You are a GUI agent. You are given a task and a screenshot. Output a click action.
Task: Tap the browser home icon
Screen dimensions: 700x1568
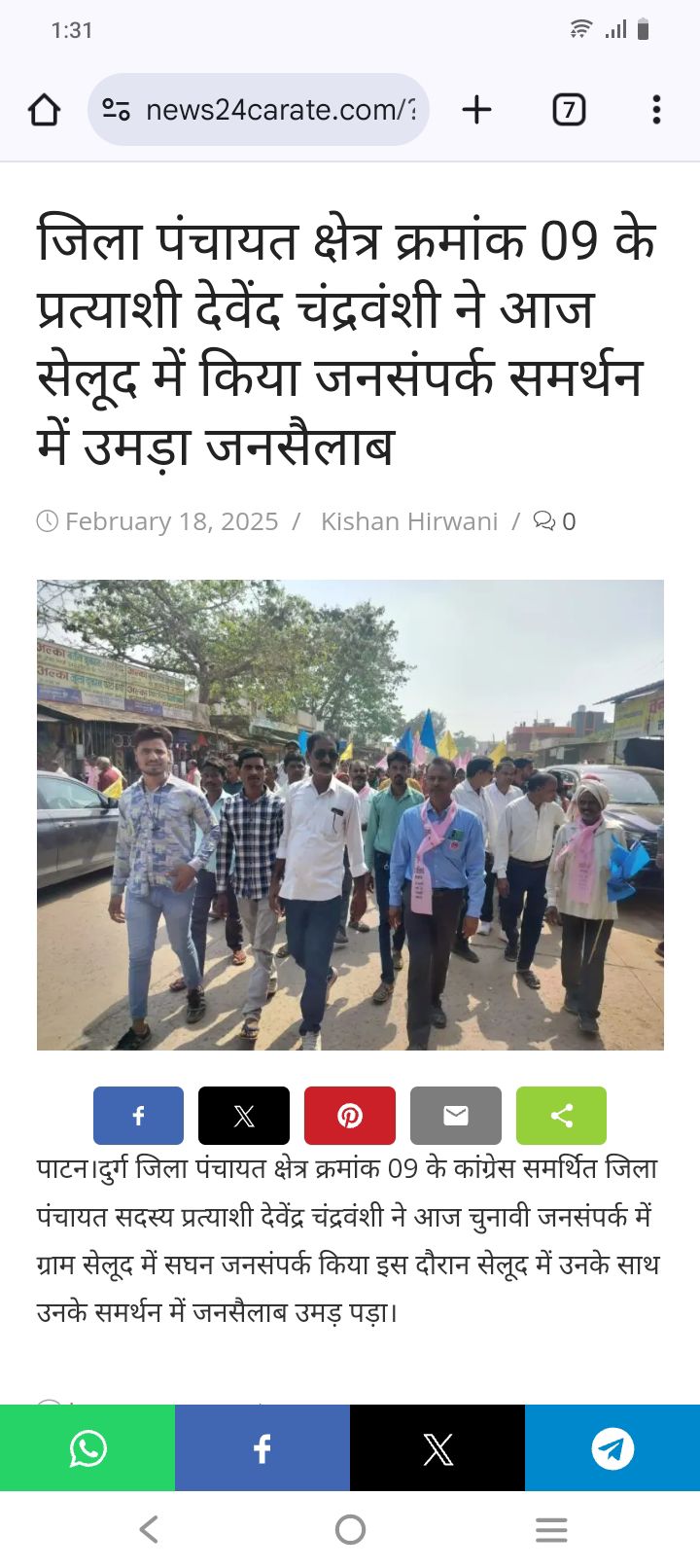tap(45, 110)
